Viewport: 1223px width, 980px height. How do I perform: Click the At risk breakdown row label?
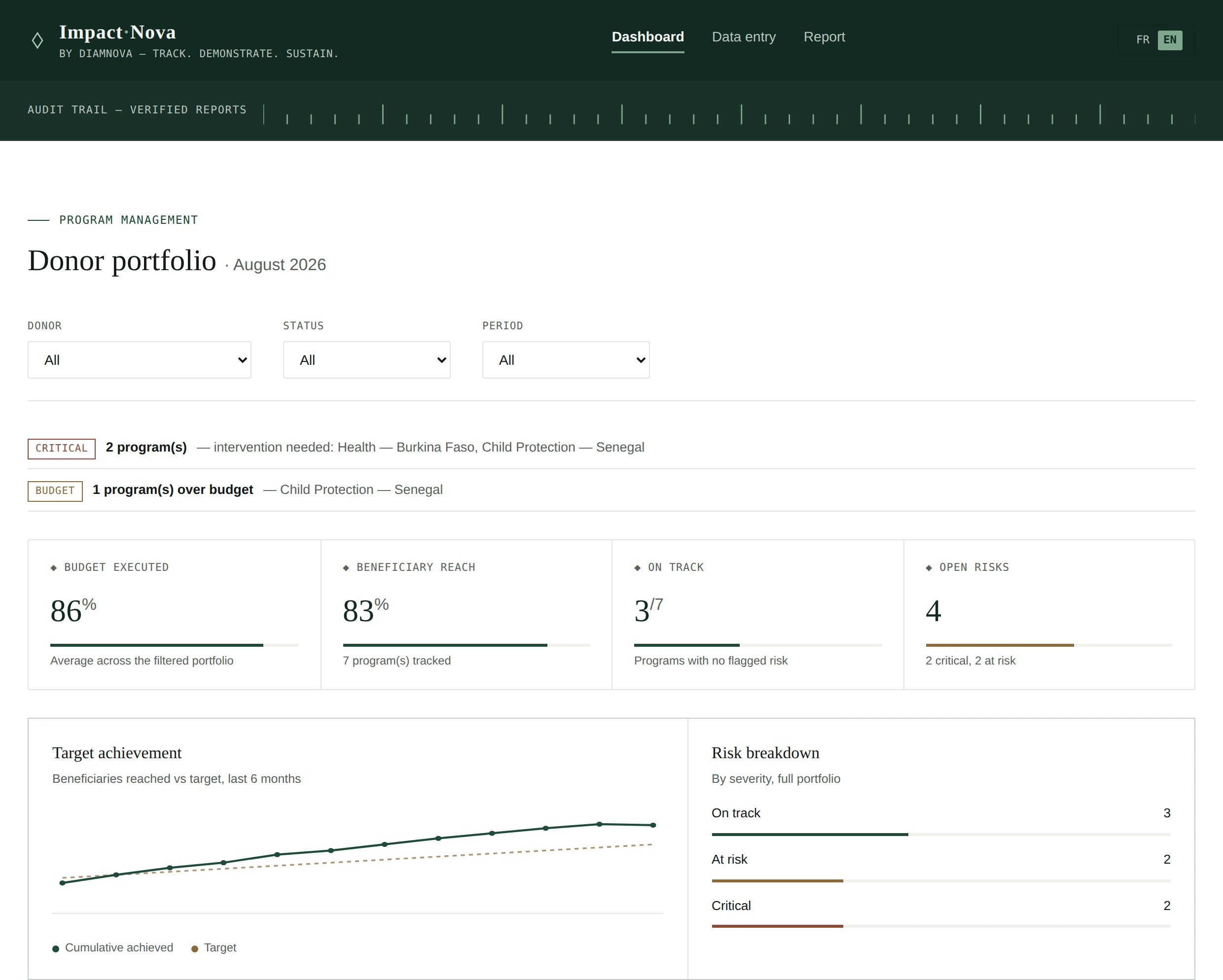[729, 859]
